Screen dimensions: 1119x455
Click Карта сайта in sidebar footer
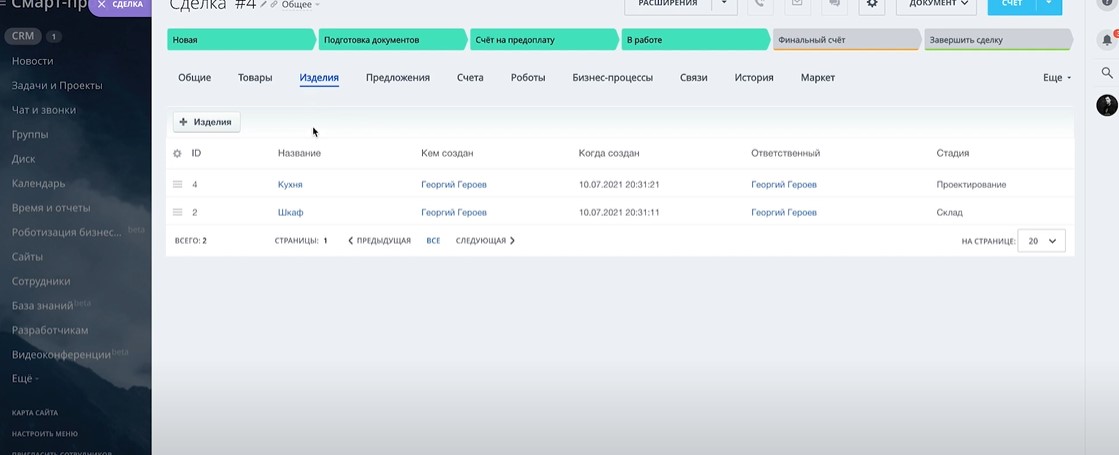[x=35, y=413]
